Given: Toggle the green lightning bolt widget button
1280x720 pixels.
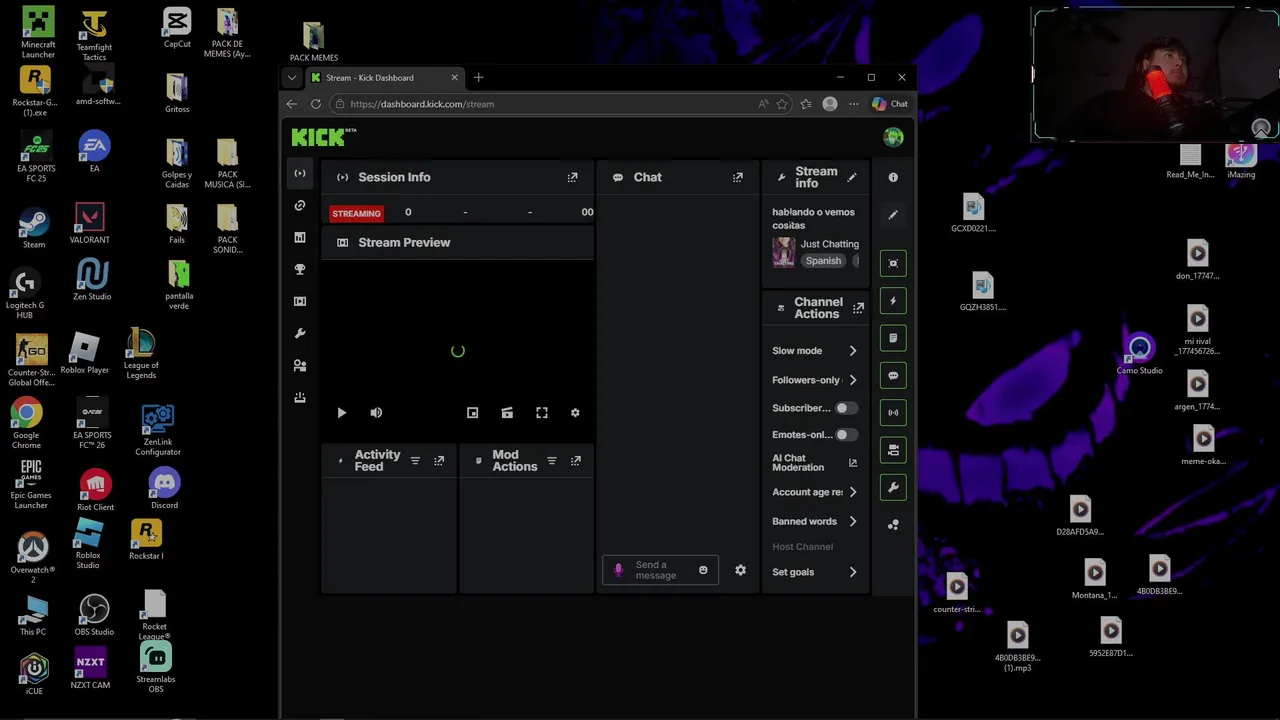Looking at the screenshot, I should tap(893, 301).
